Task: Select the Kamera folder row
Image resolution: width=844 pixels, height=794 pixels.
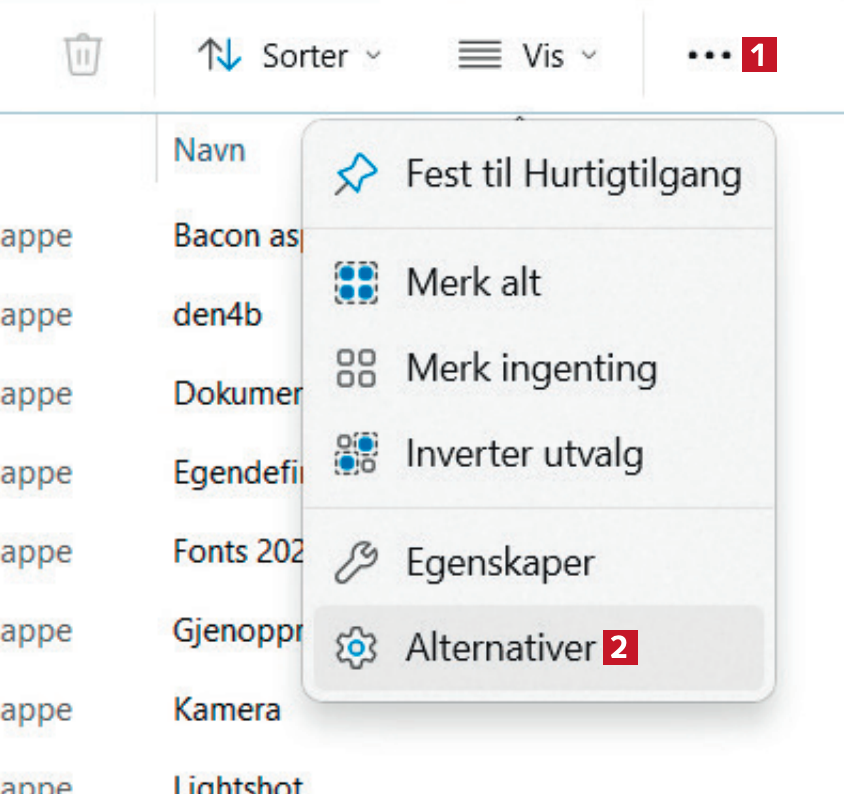Action: click(x=227, y=710)
